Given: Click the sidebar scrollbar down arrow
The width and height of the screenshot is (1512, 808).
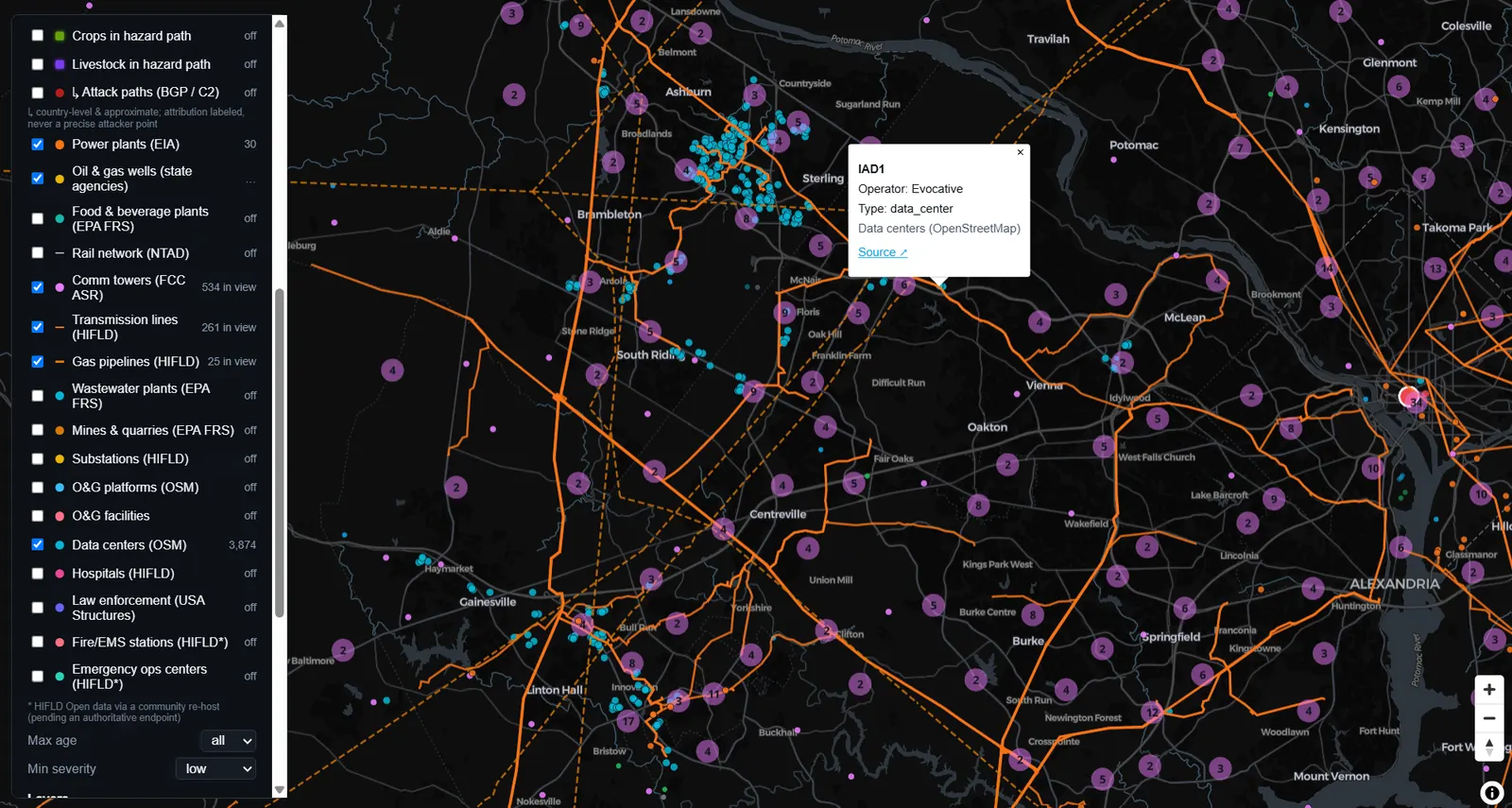Looking at the screenshot, I should click(x=280, y=790).
